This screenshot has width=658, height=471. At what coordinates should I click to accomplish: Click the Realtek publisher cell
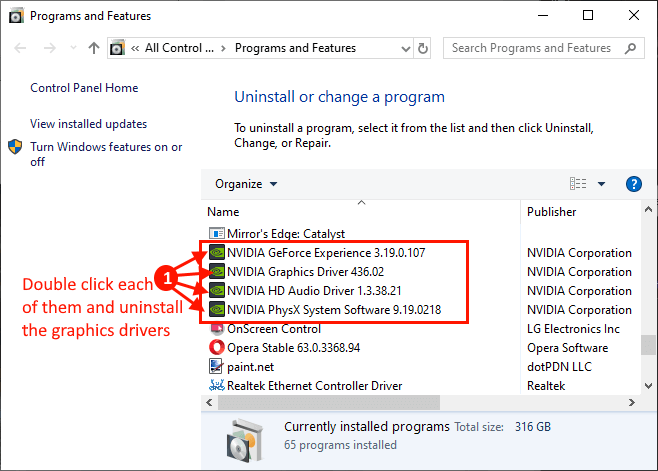click(546, 386)
